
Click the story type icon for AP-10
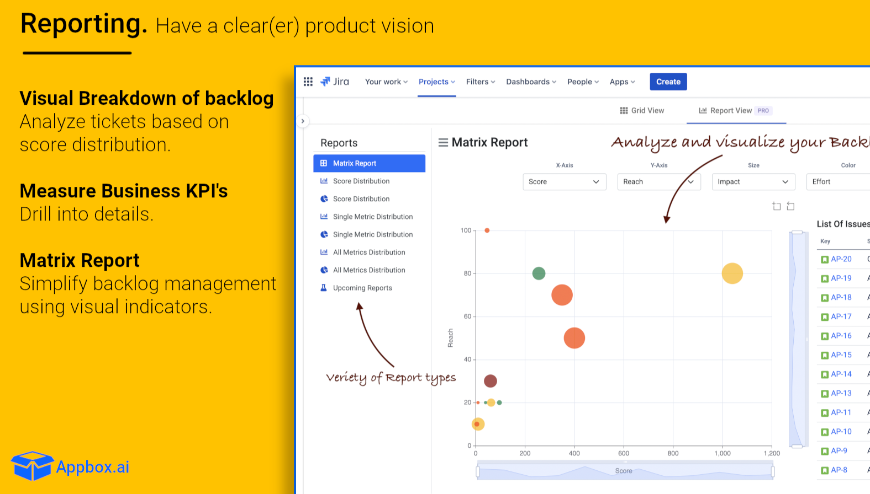pos(825,432)
